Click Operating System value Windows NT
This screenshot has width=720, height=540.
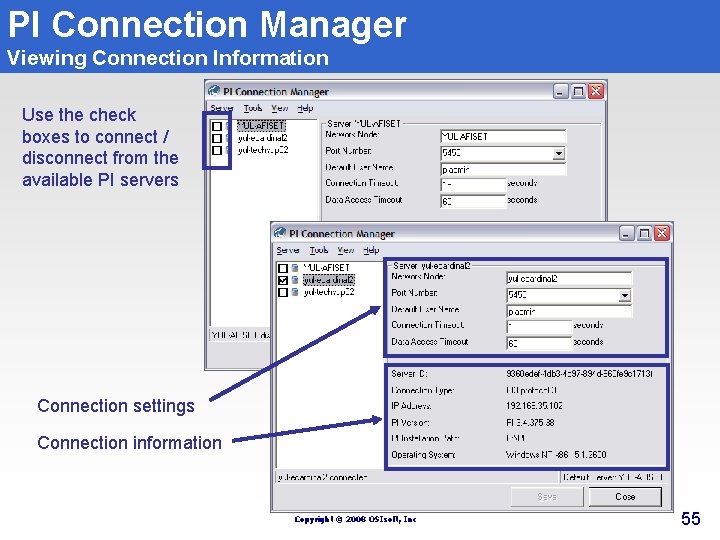tap(556, 455)
